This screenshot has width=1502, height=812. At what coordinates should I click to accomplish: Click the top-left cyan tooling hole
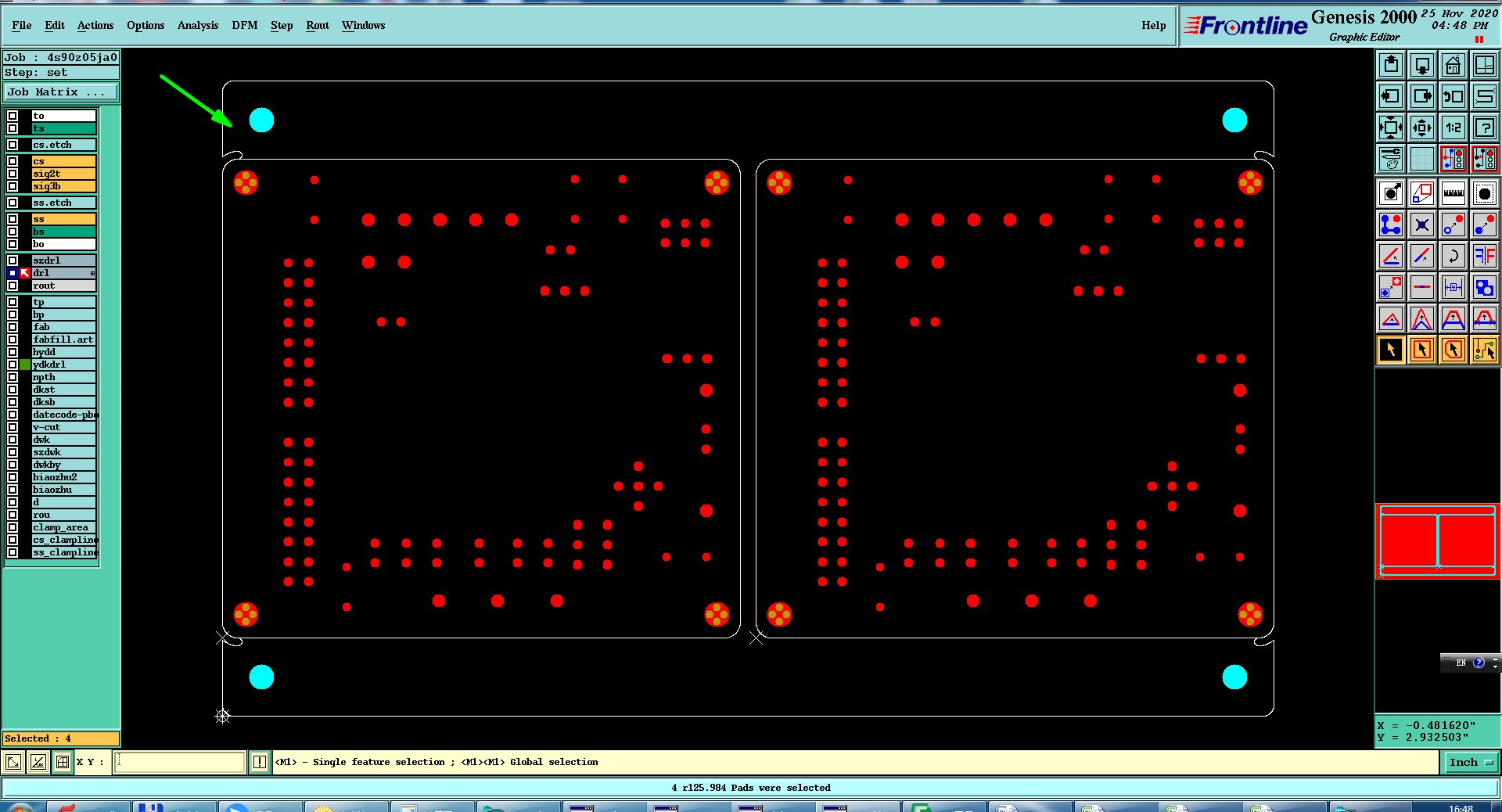pos(261,120)
